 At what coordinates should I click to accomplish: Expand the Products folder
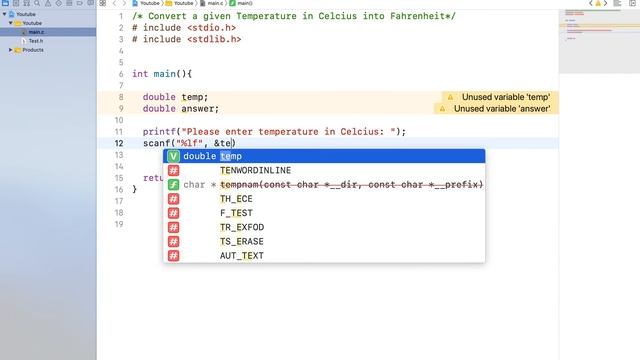(11, 50)
